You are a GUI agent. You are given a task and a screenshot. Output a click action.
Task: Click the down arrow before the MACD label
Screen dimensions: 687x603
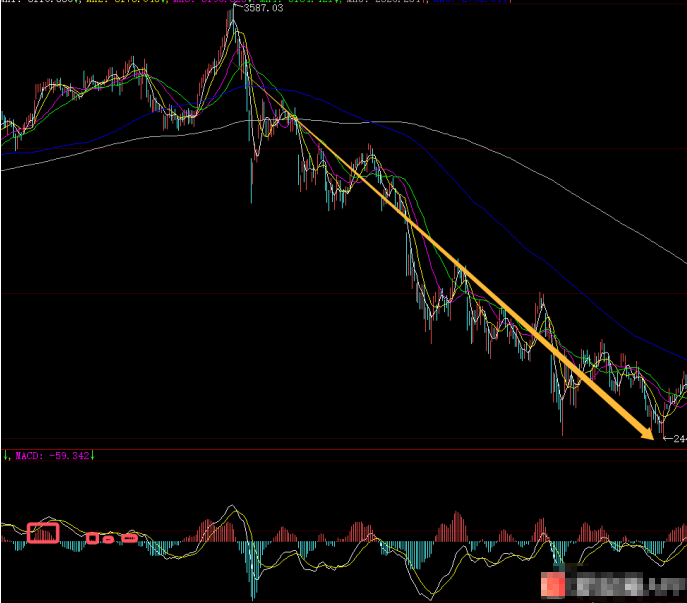coord(5,456)
